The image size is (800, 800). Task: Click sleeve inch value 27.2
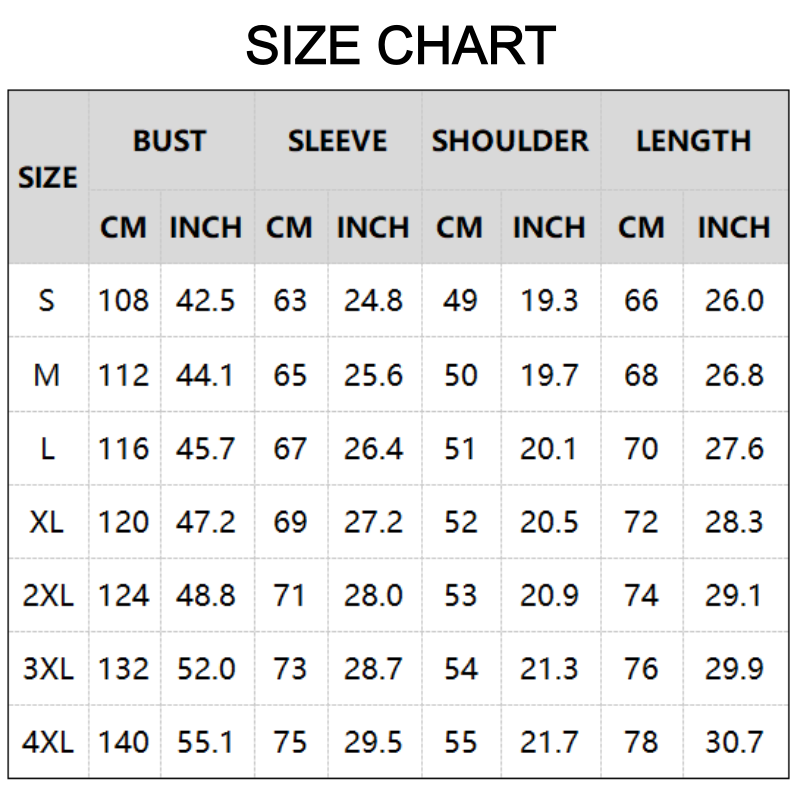(x=373, y=522)
